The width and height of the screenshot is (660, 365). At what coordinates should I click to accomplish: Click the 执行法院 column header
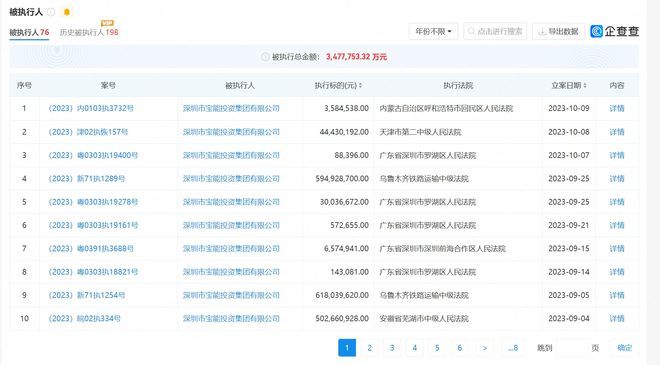(458, 85)
